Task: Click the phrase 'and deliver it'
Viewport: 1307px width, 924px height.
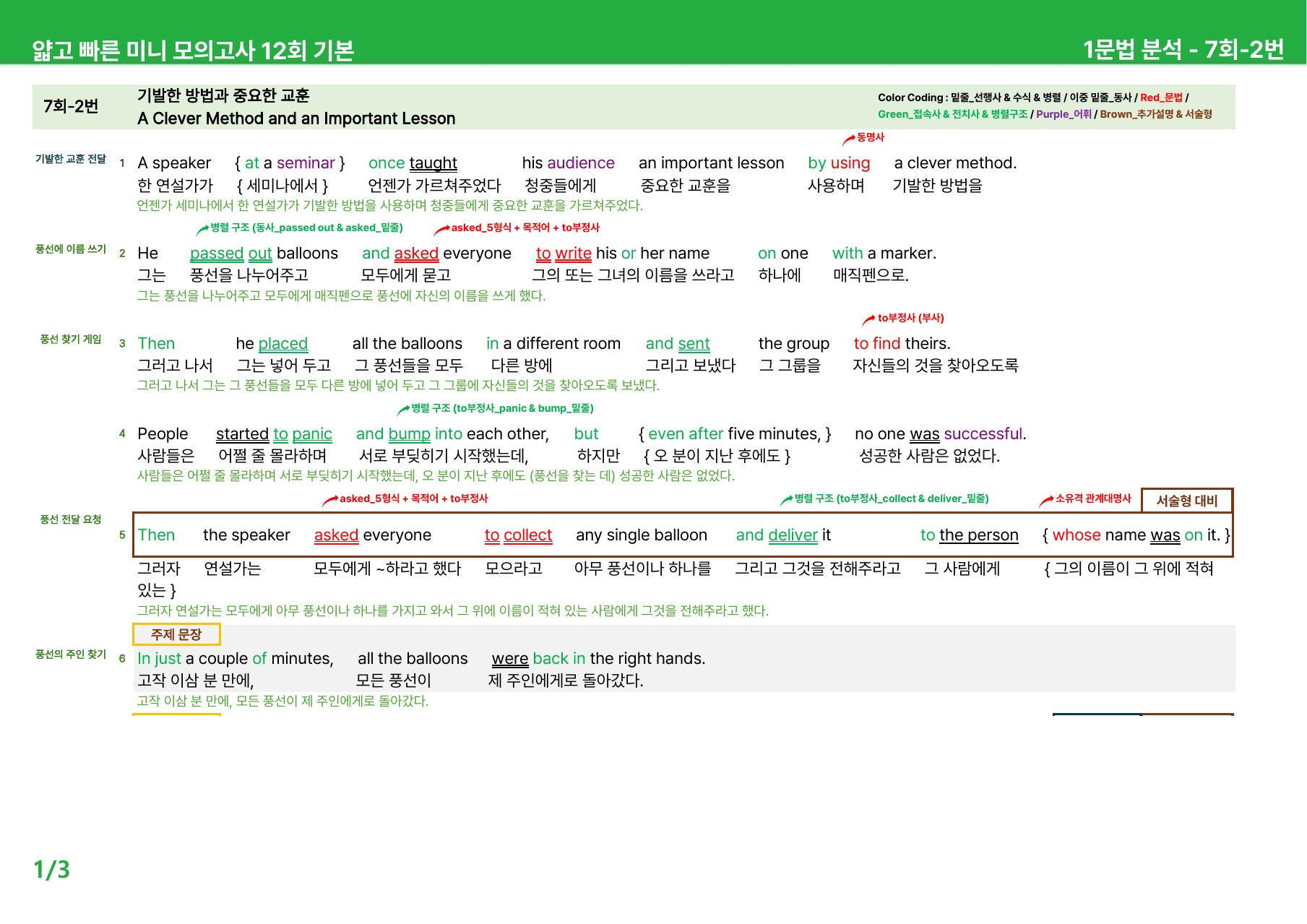Action: point(783,535)
